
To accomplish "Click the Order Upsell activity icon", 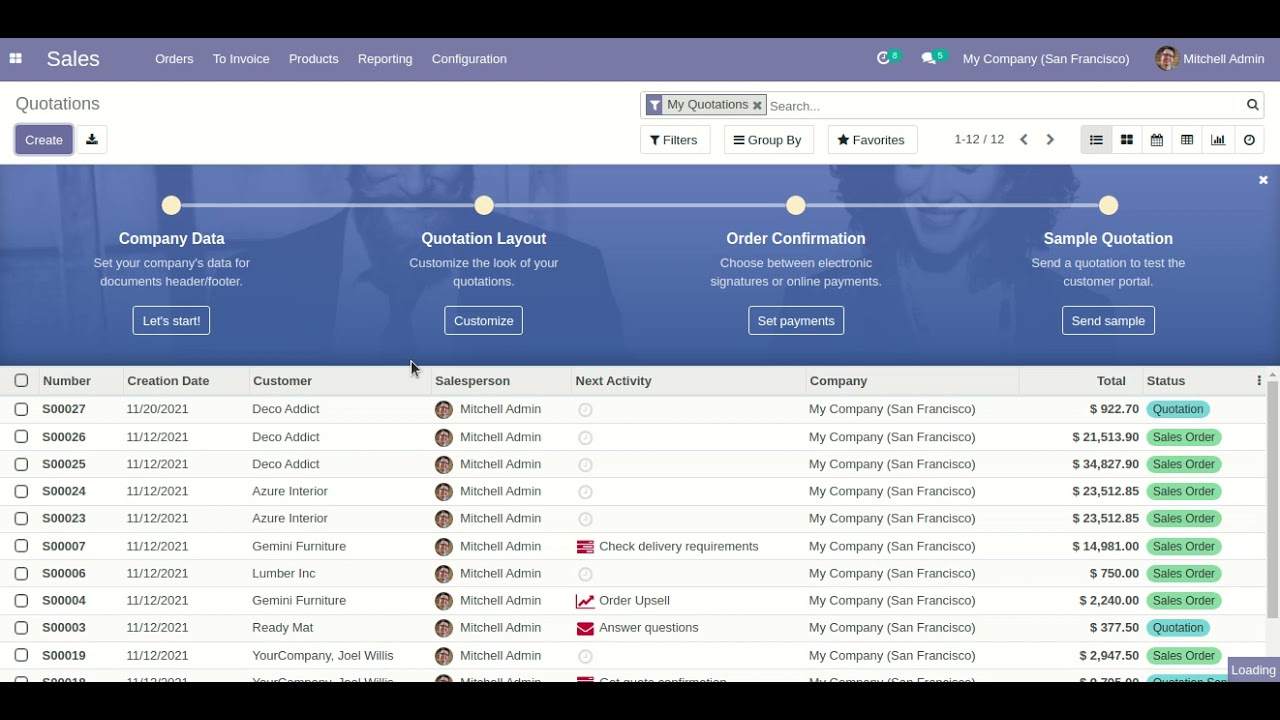I will 585,601.
